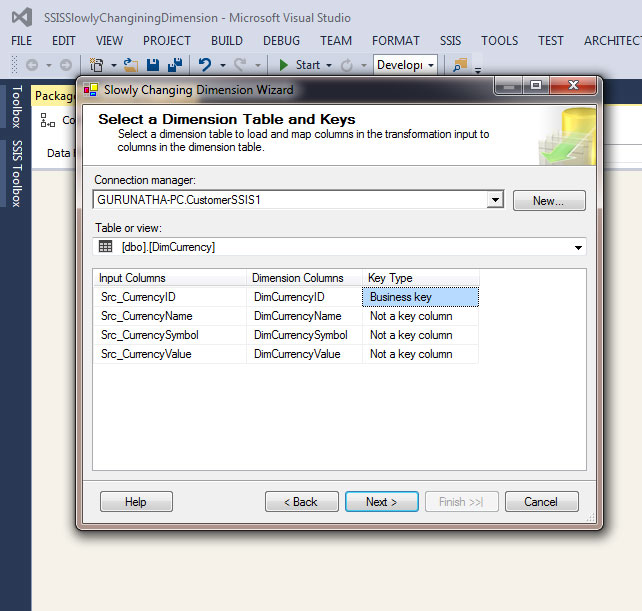Open the FORMAT menu
Viewport: 642px width, 611px height.
pos(396,41)
